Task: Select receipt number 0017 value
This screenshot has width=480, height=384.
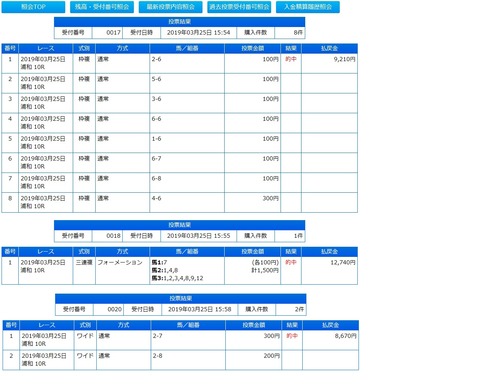Action: [113, 33]
